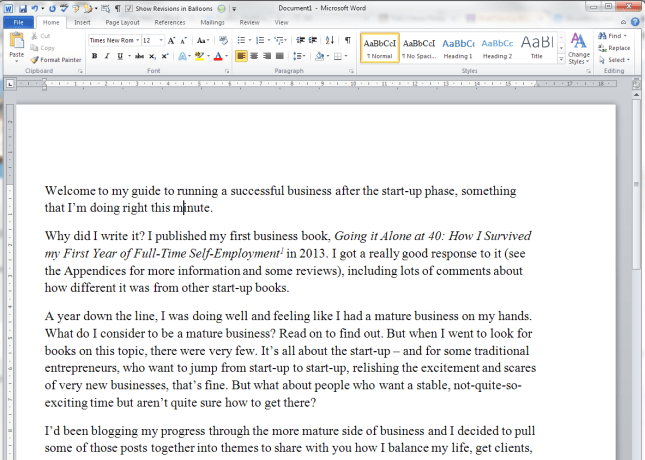Justify the paragraph text
This screenshot has height=460, width=645.
tap(280, 56)
